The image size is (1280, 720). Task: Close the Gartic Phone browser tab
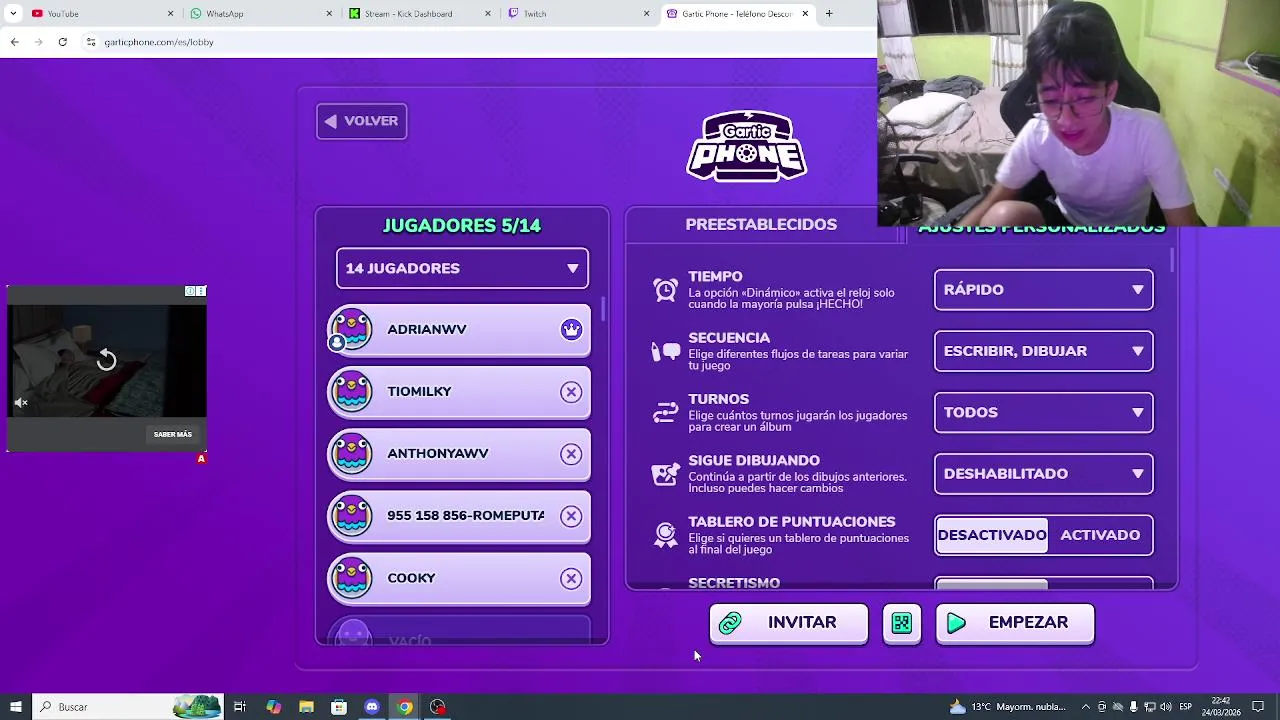click(805, 13)
